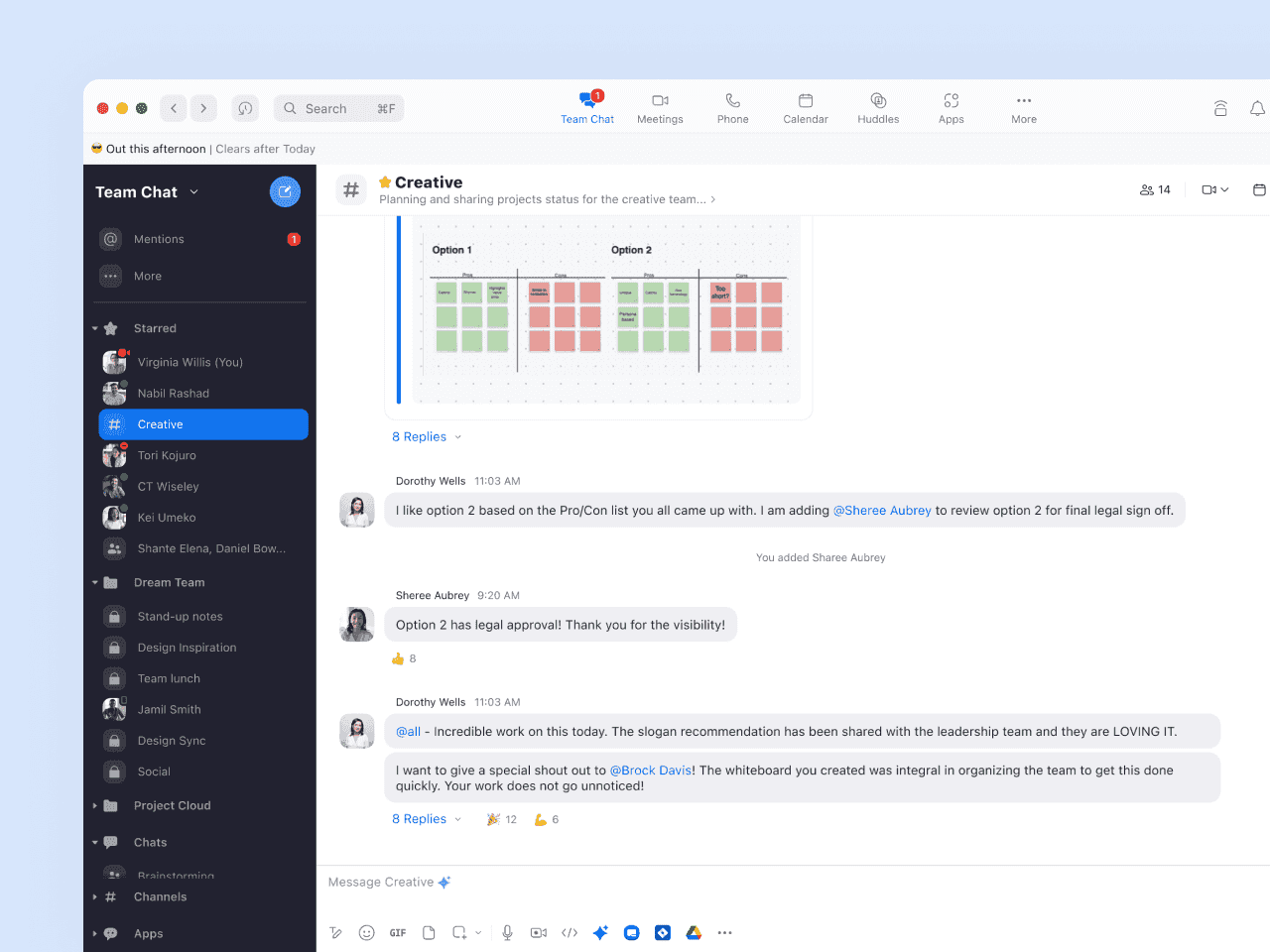Screen dimensions: 1270x952
Task: Attach a file from Google Drive
Action: coord(694,932)
